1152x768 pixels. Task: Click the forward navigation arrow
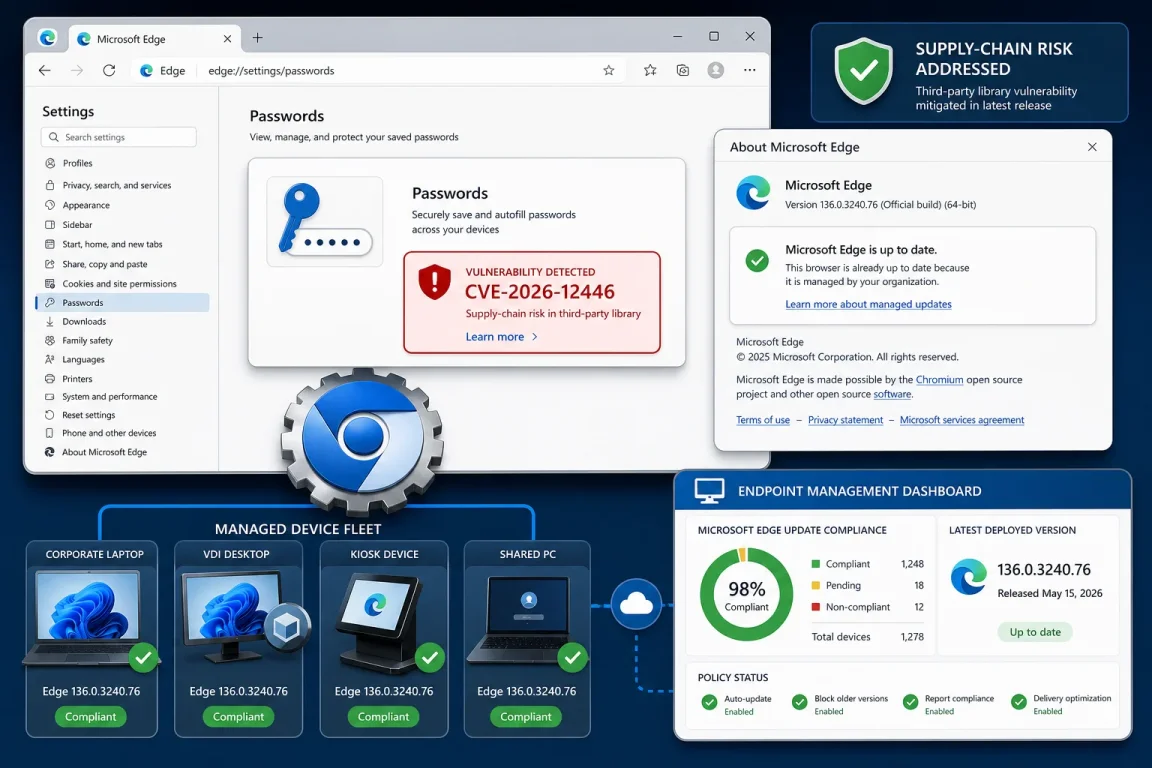pos(77,71)
